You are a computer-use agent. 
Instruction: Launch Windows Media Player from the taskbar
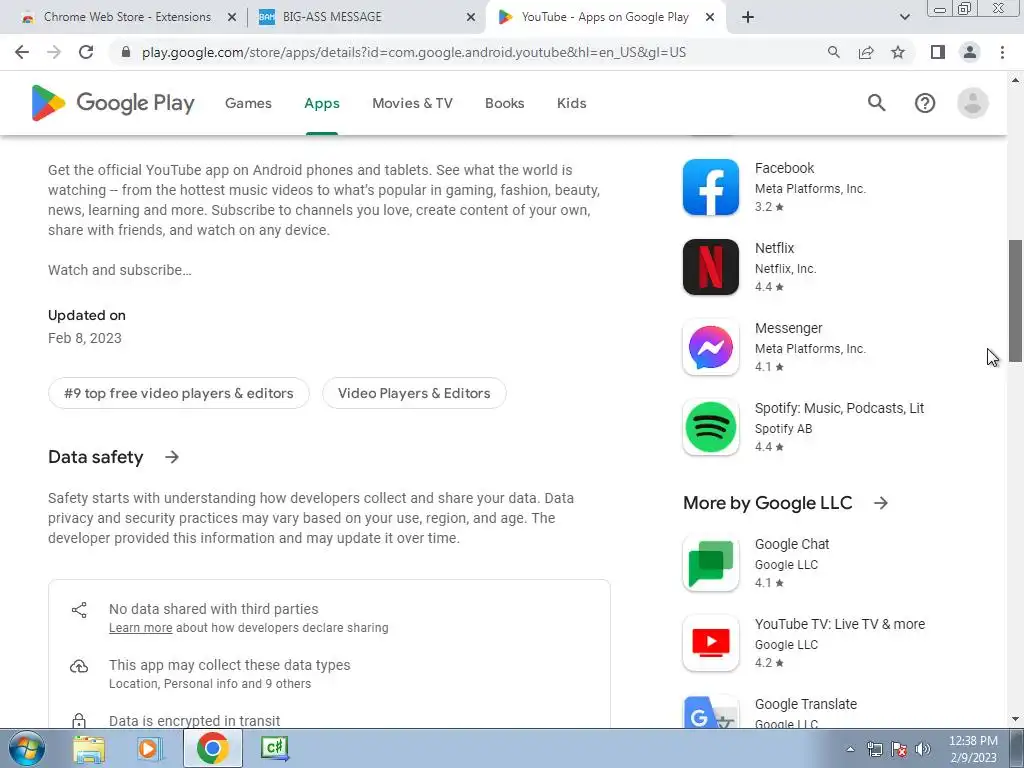coord(149,748)
